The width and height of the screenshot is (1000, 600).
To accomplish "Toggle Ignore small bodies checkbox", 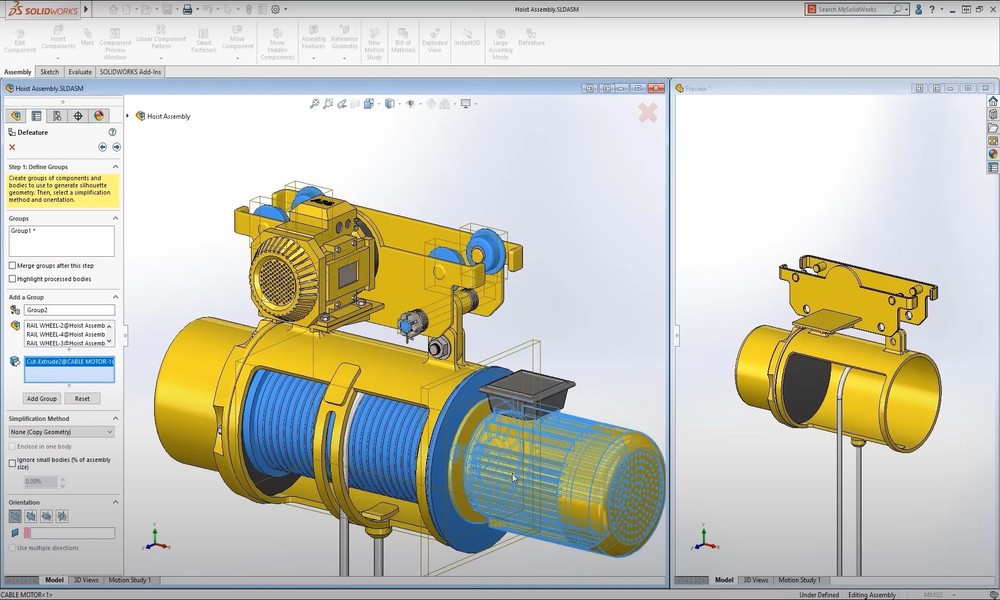I will pos(13,463).
